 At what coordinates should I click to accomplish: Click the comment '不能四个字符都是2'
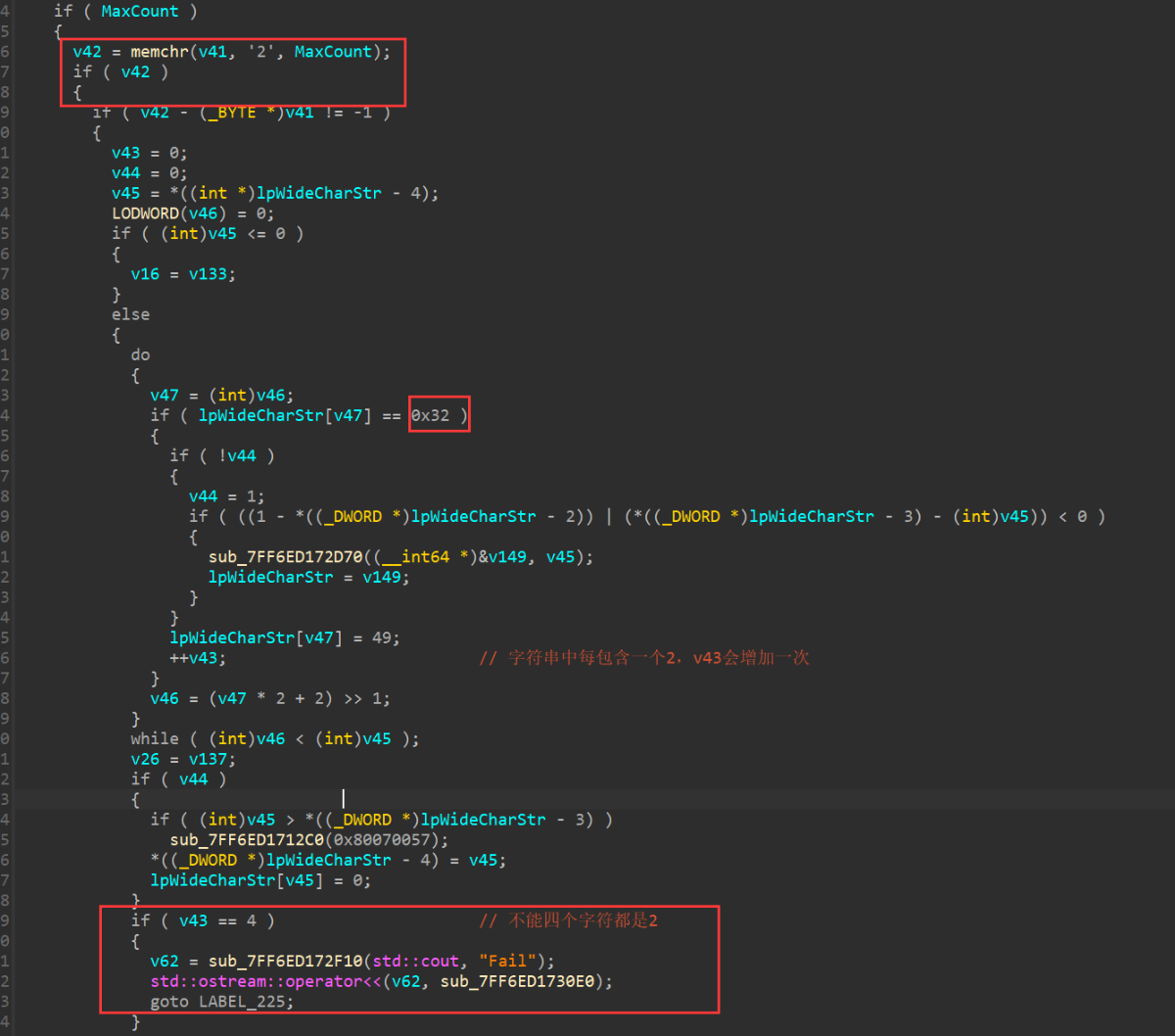point(568,920)
